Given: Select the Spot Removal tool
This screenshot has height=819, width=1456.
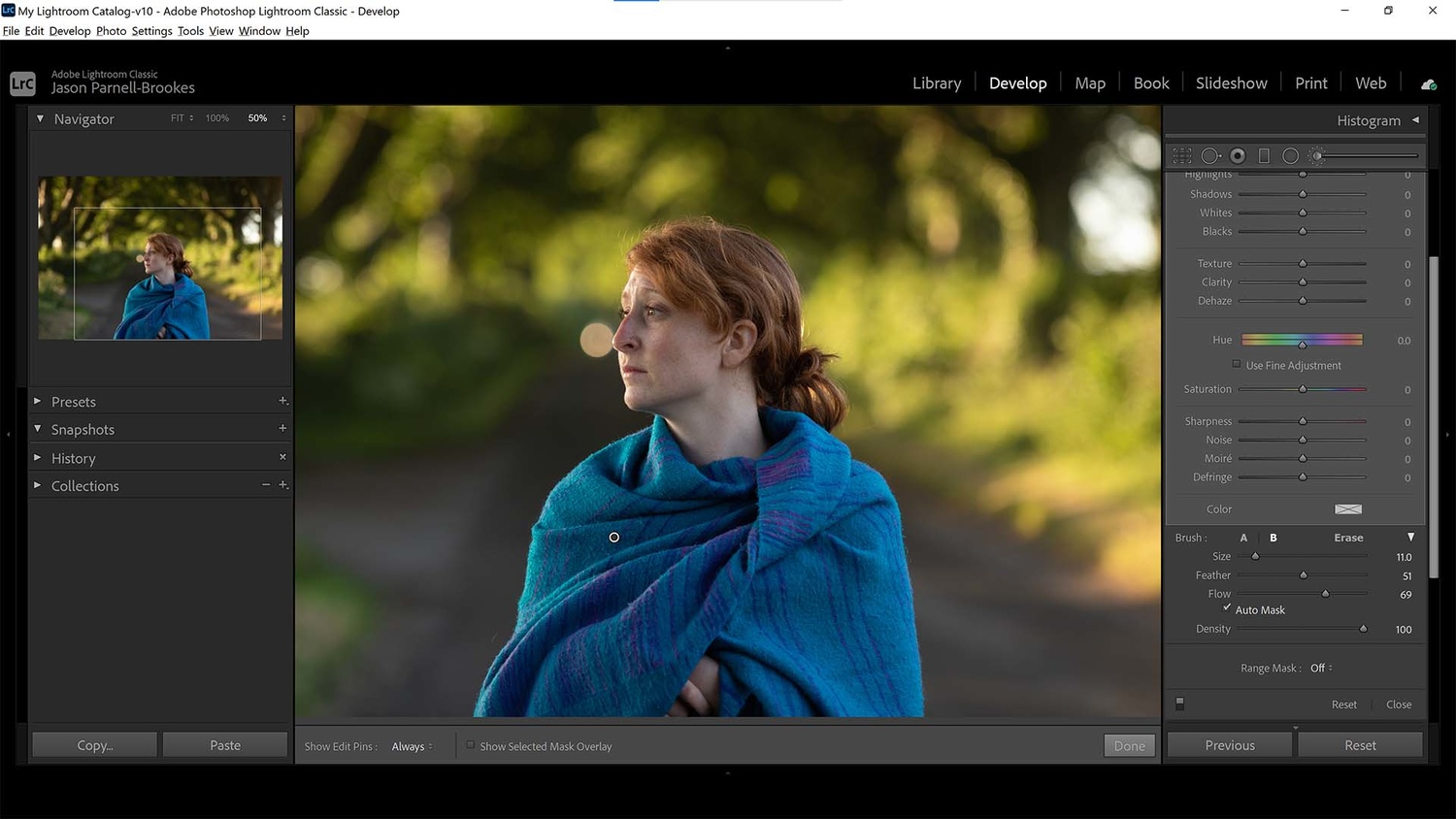Looking at the screenshot, I should pyautogui.click(x=1210, y=155).
